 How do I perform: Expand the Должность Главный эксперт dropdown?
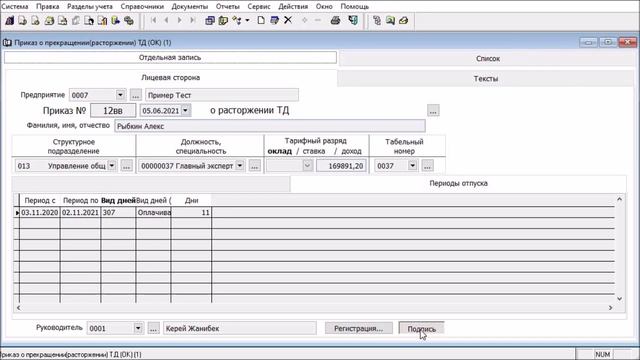coord(240,166)
